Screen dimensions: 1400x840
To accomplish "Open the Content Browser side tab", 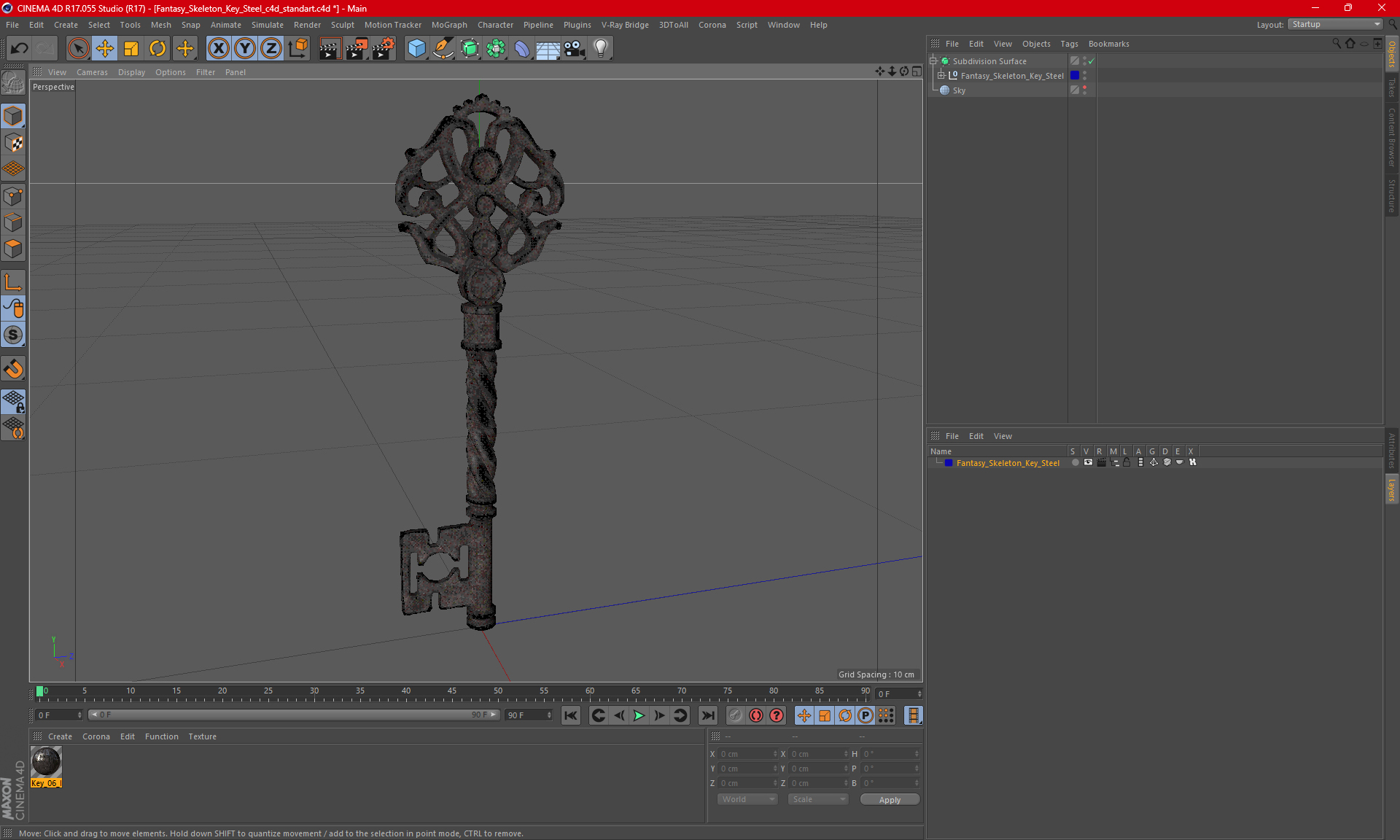I will 1391,137.
